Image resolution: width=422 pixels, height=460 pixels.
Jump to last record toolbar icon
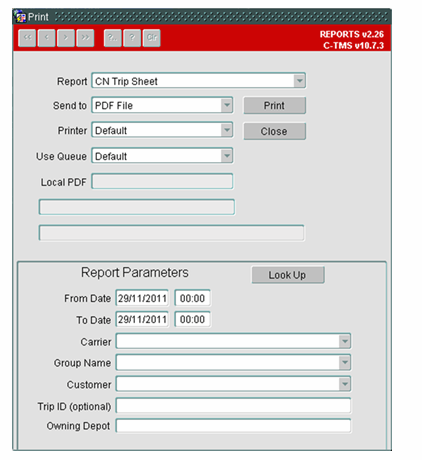[x=85, y=38]
